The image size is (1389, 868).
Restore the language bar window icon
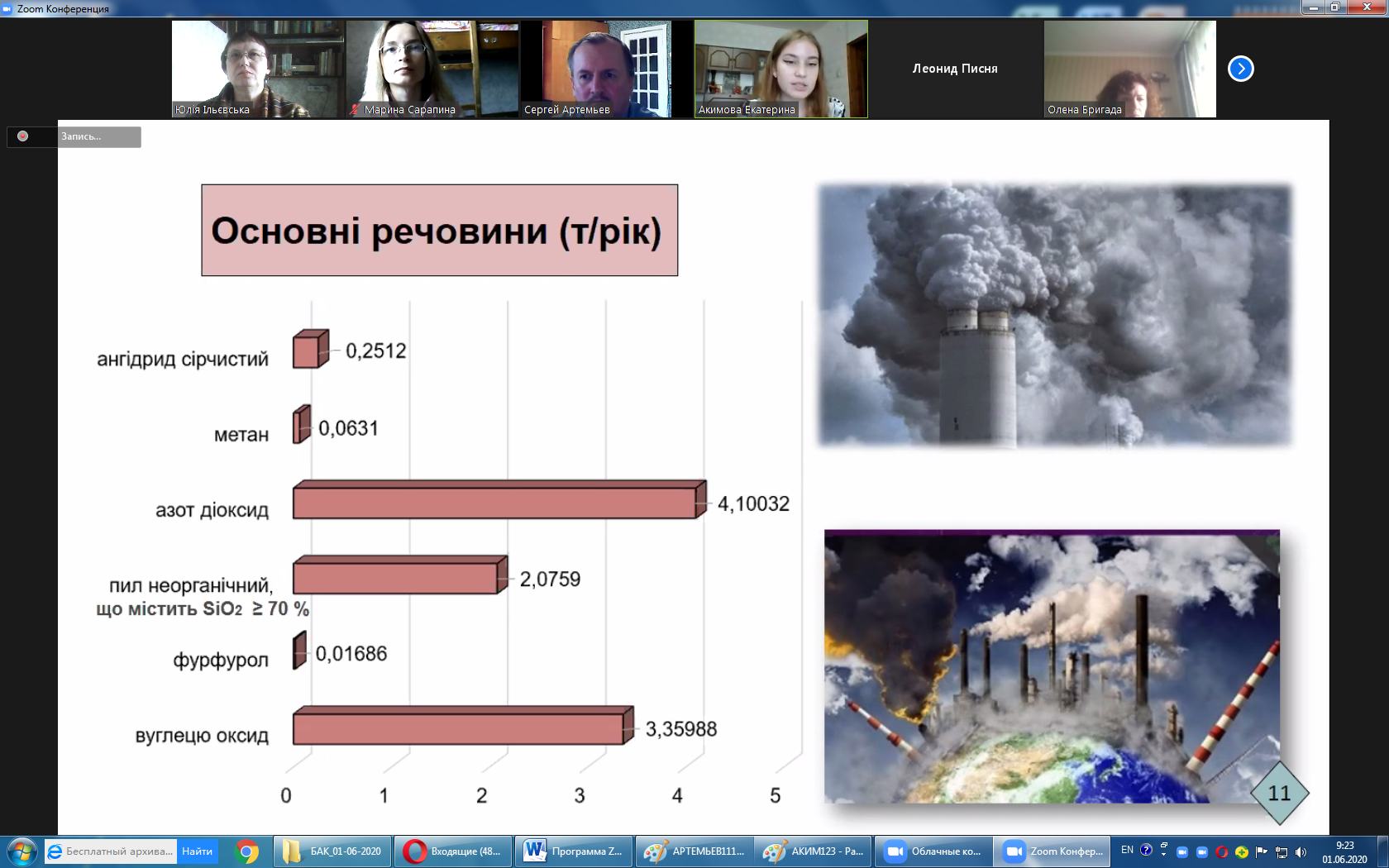pos(1163,845)
